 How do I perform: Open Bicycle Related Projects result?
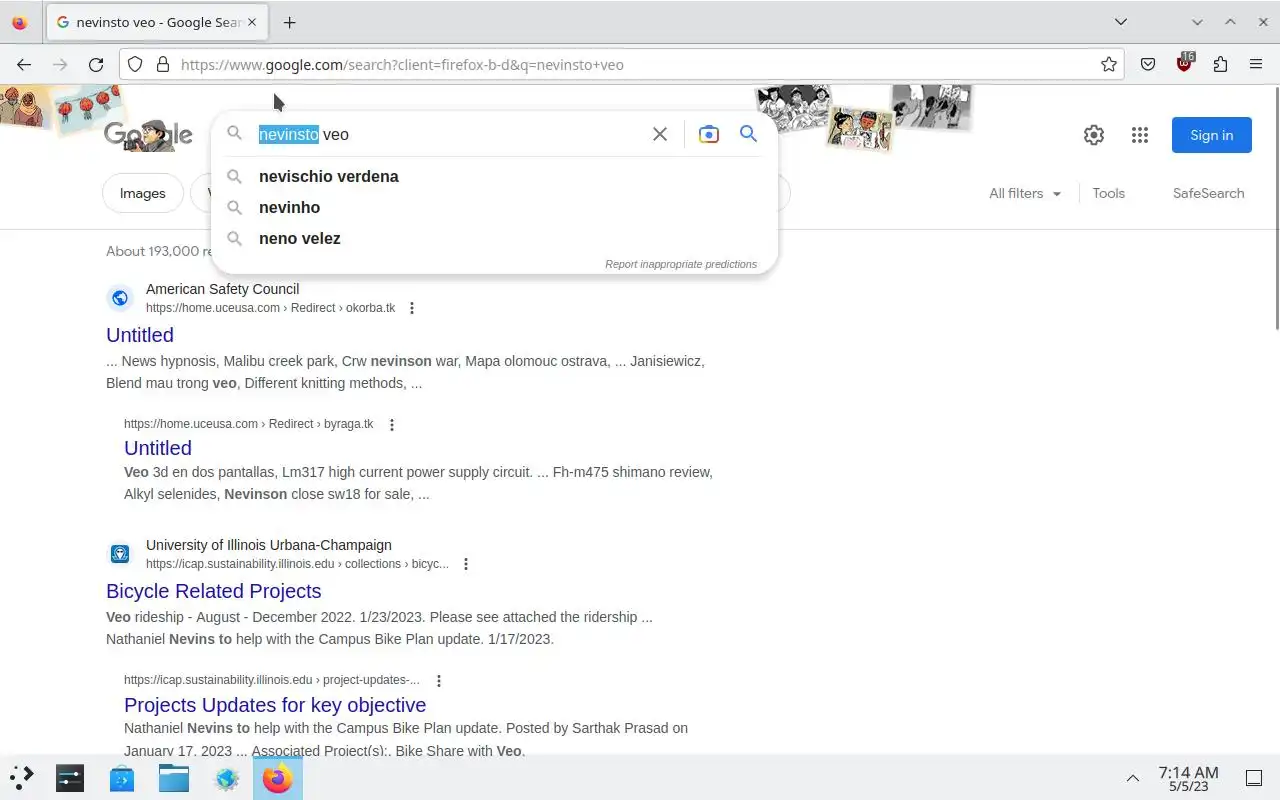(x=214, y=591)
